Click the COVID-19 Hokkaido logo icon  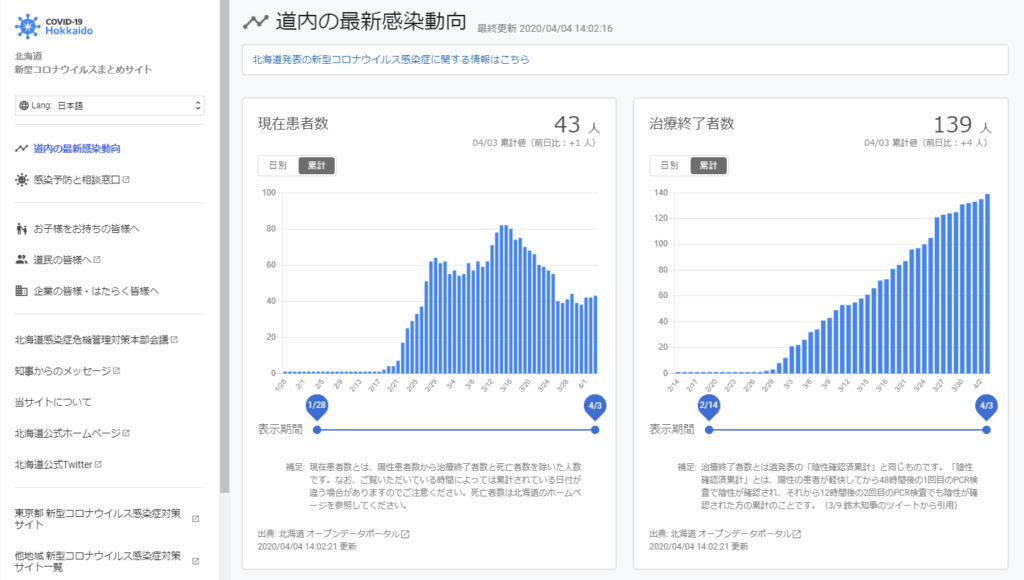[28, 25]
